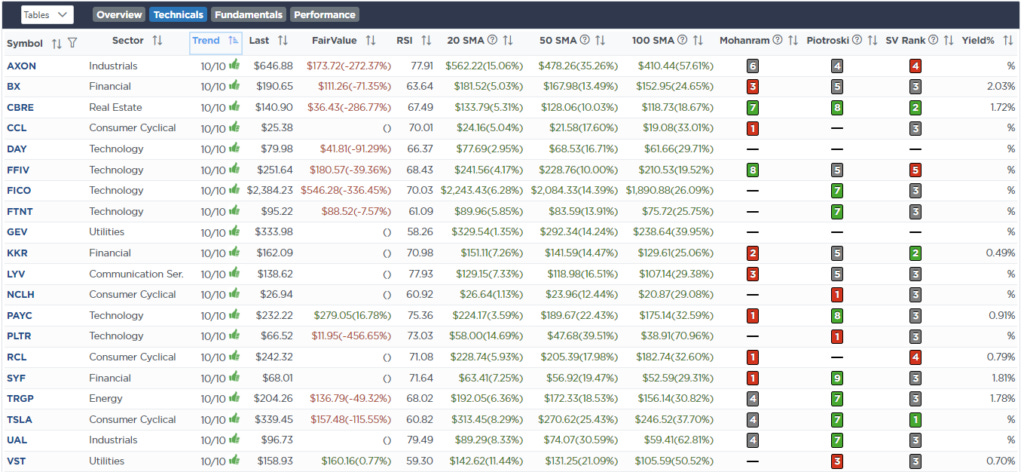Viewport: 1024px width, 472px height.
Task: Select VST fair value $160.16(0.77%)
Action: click(357, 461)
